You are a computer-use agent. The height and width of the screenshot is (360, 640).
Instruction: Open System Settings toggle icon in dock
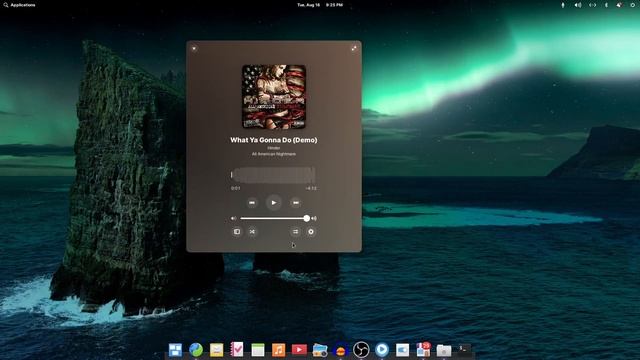[x=402, y=350]
